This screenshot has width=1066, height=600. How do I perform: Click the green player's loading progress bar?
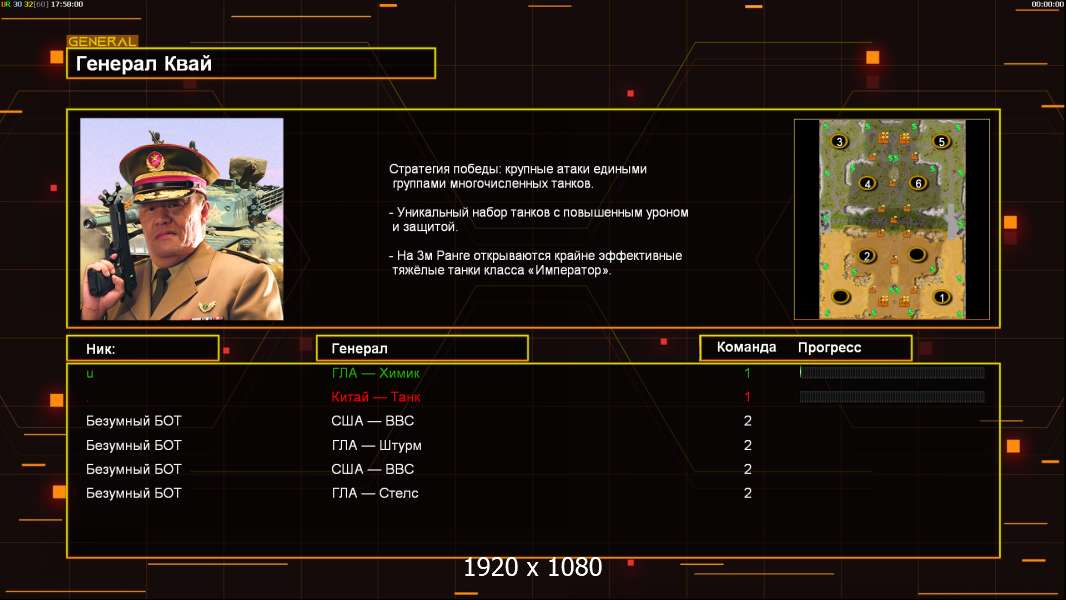tap(892, 372)
